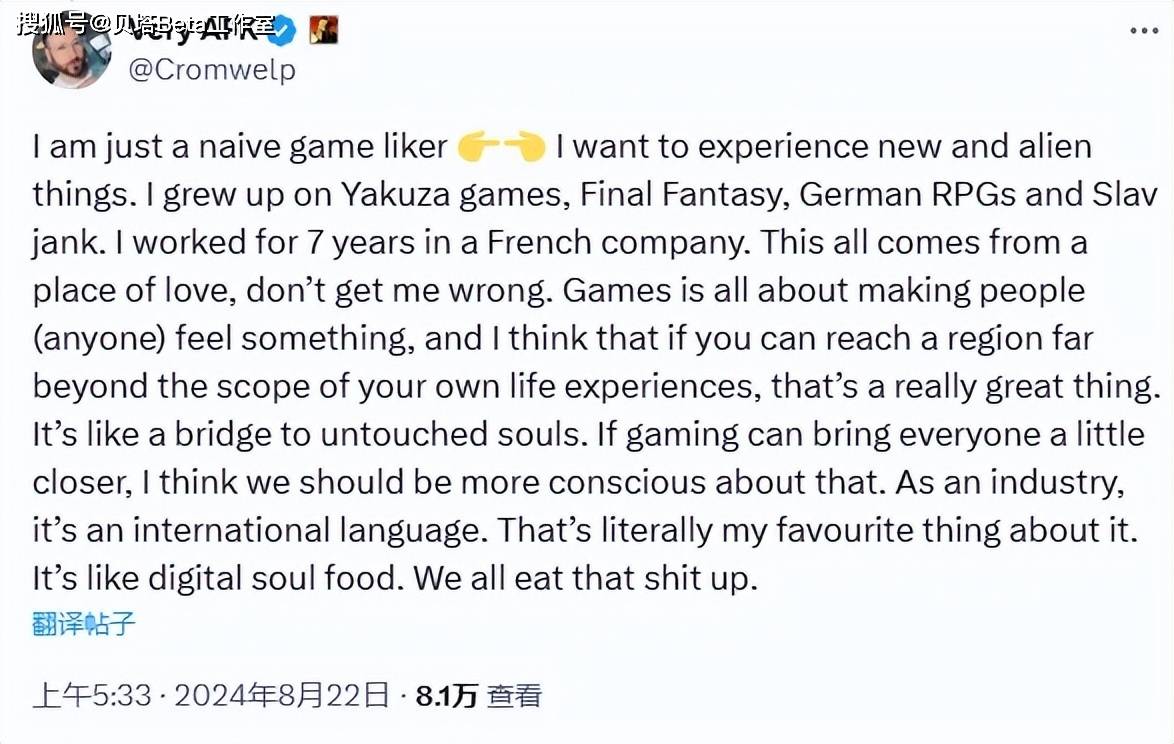Click the square affiliation badge beside the name
The image size is (1174, 744).
pos(323,30)
